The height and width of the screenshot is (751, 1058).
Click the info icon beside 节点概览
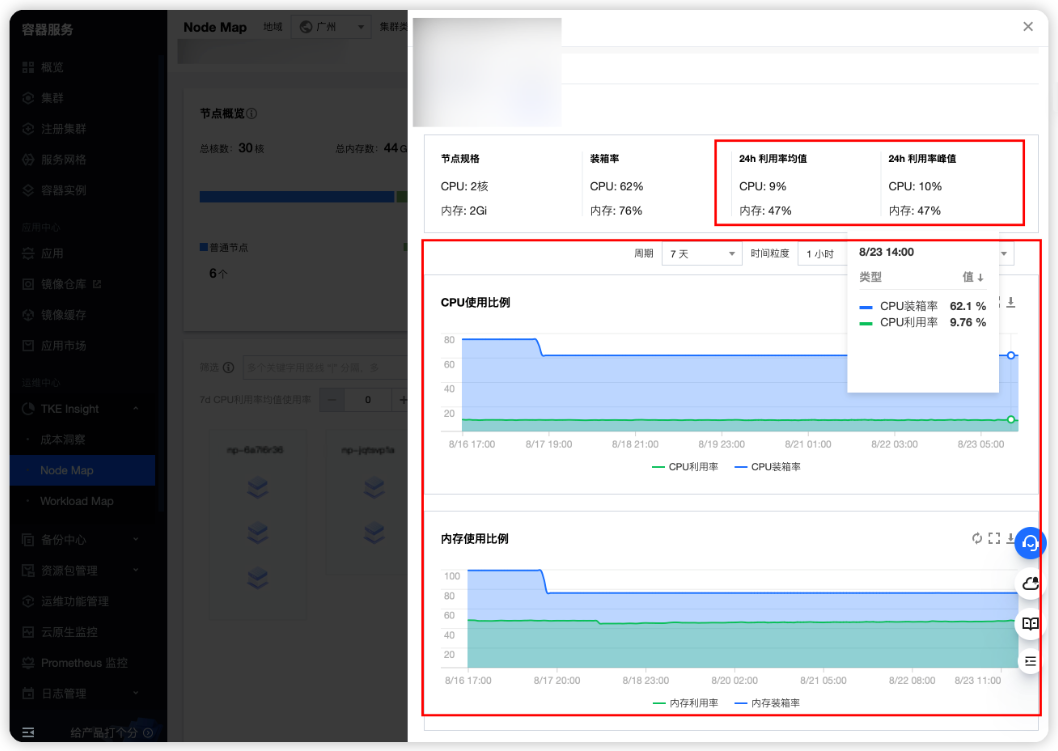[x=252, y=114]
